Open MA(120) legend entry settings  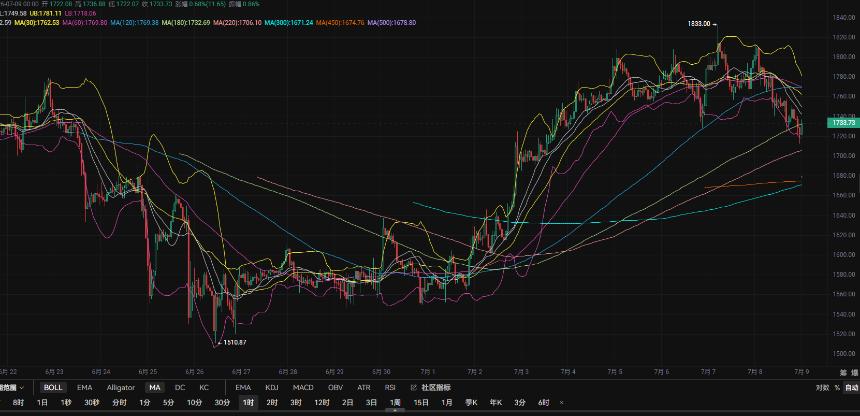pyautogui.click(x=135, y=23)
